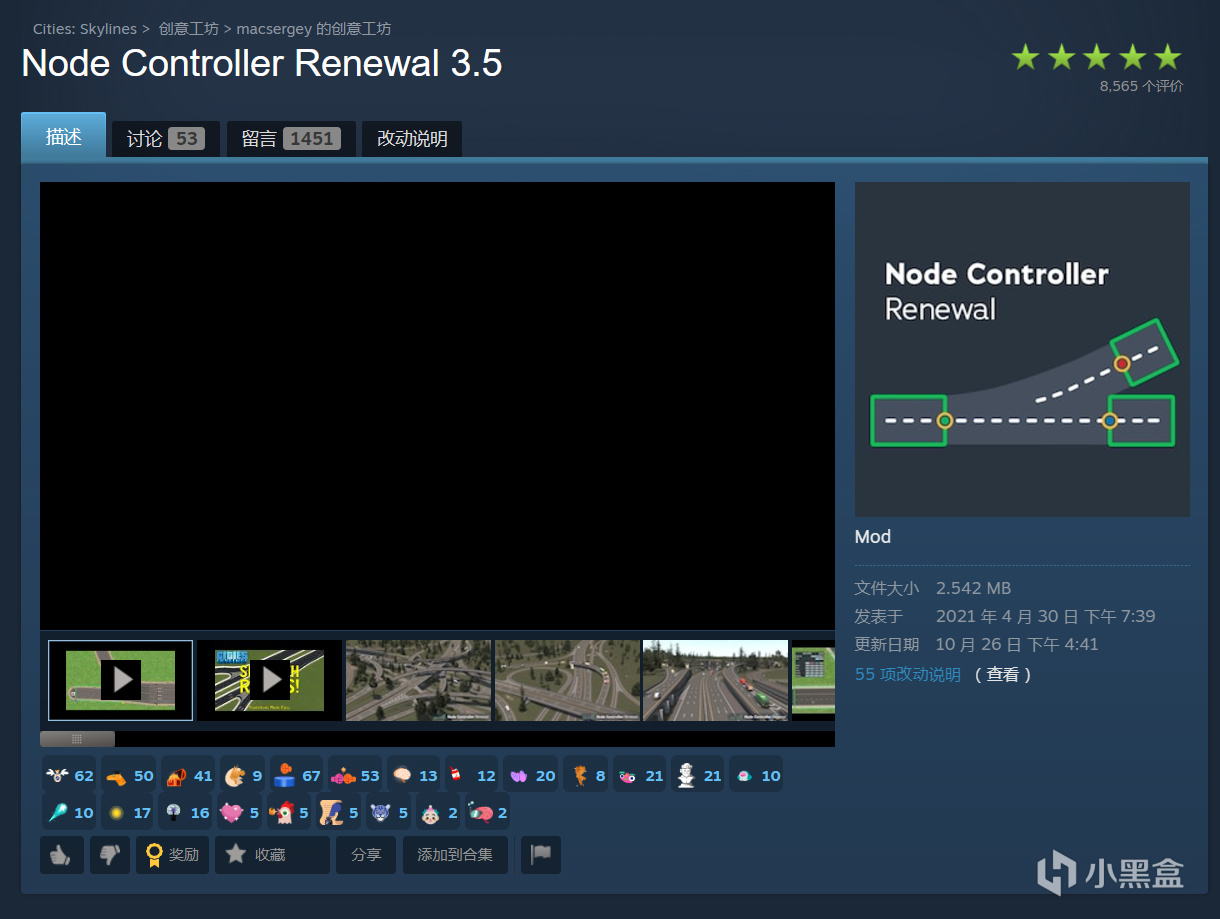Give an award with the 奖励 button

[173, 855]
